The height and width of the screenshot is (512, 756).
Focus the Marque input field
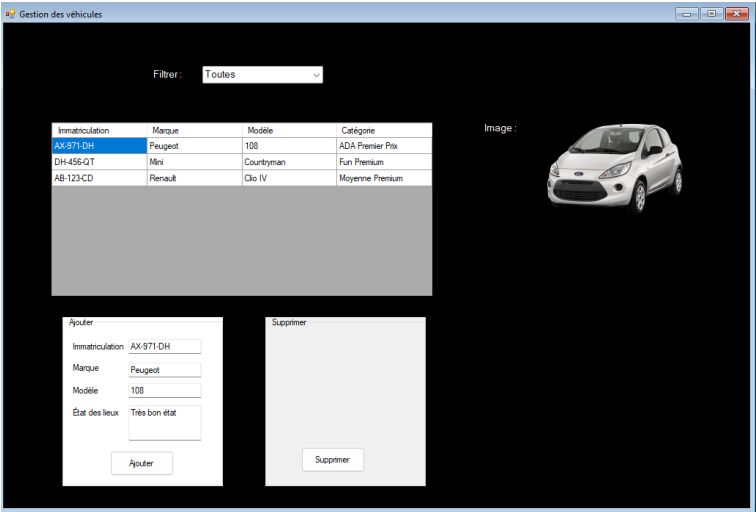pyautogui.click(x=164, y=369)
